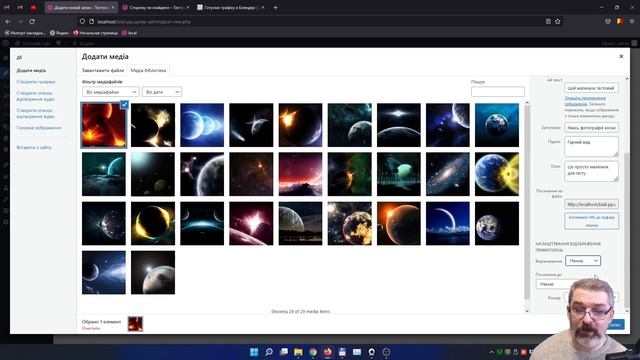Open the all dates filter dropdown
Screen dimensions: 640x360
point(162,92)
